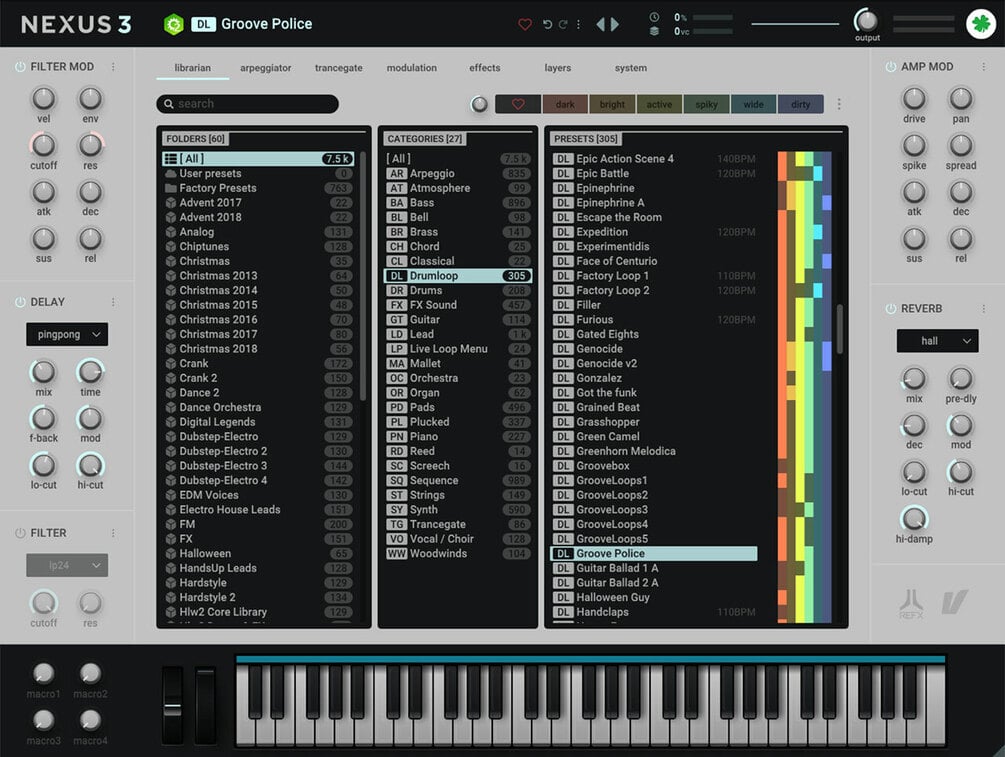Switch to the arpeggiator tab

265,68
